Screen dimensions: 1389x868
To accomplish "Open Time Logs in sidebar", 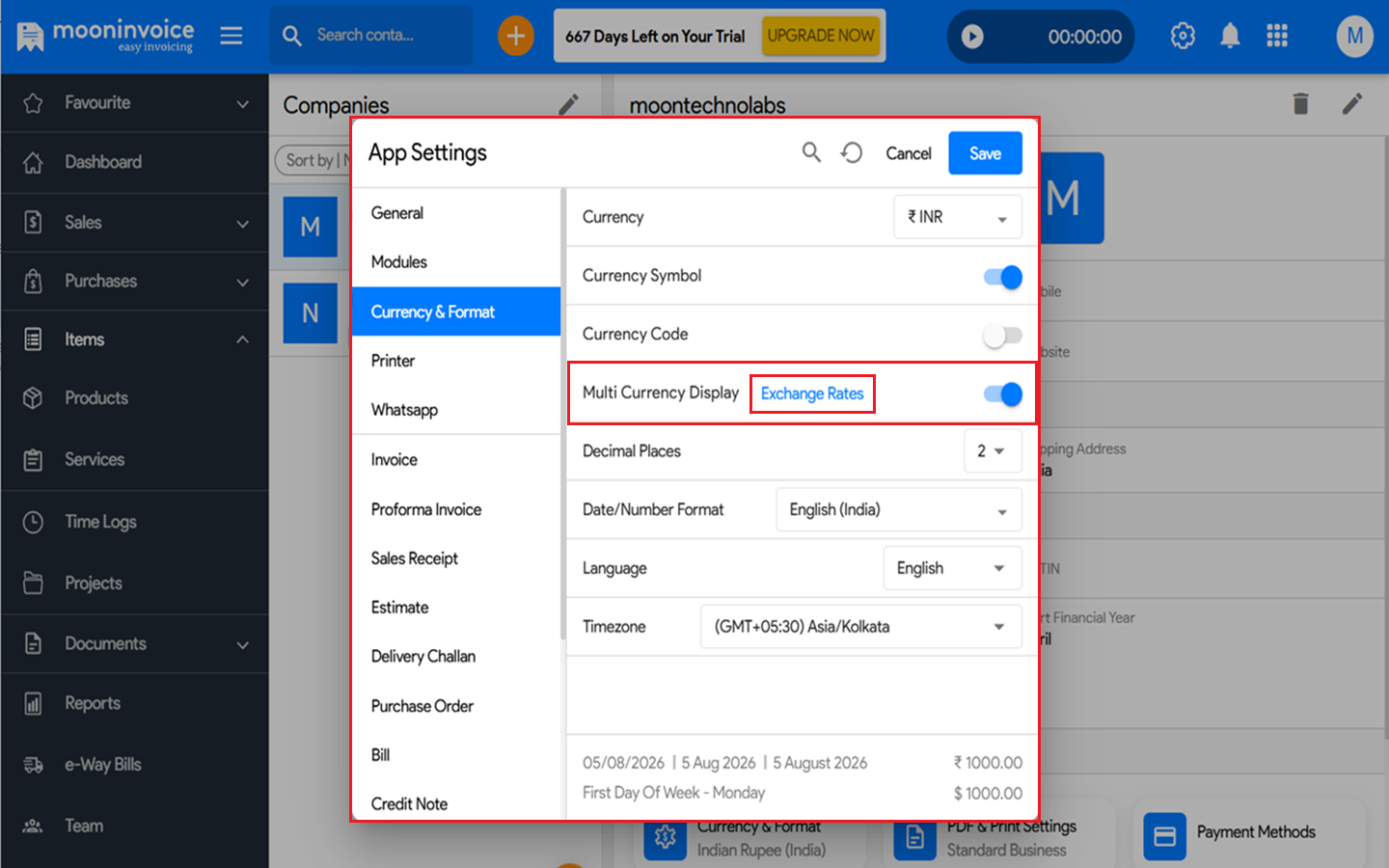I will pos(134,522).
